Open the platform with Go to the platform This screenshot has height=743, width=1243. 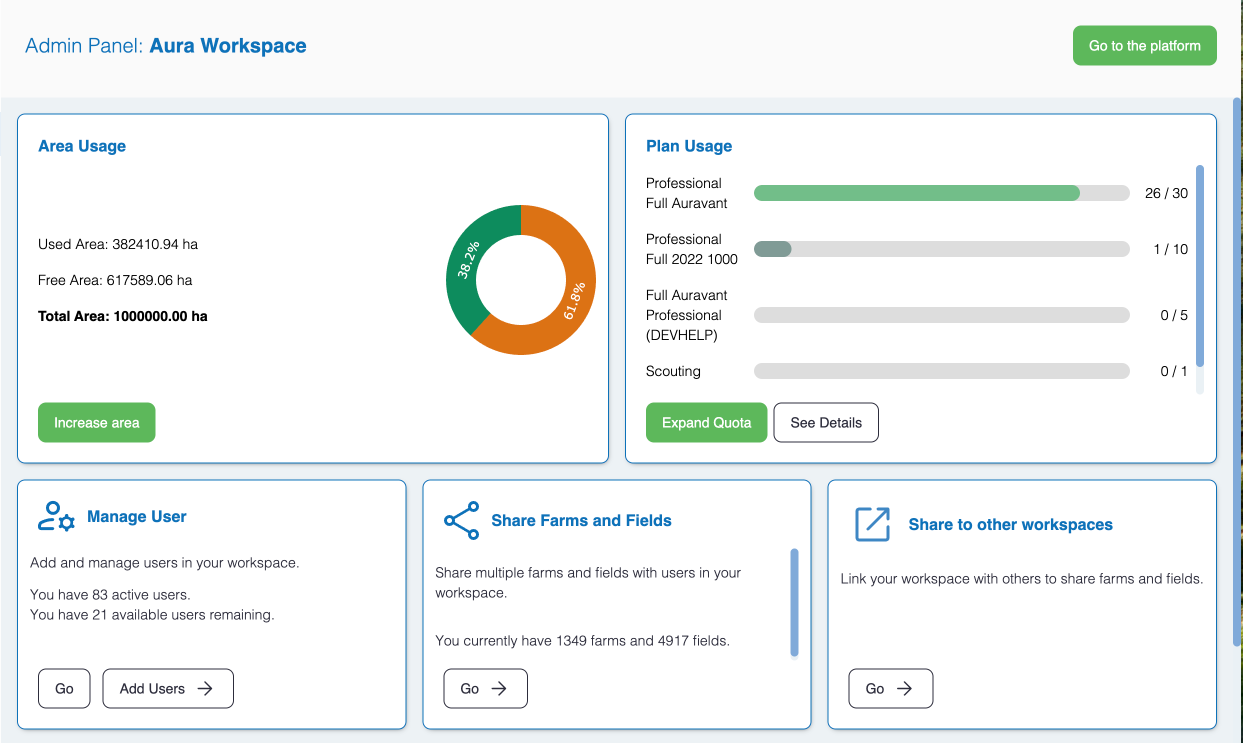(1144, 46)
